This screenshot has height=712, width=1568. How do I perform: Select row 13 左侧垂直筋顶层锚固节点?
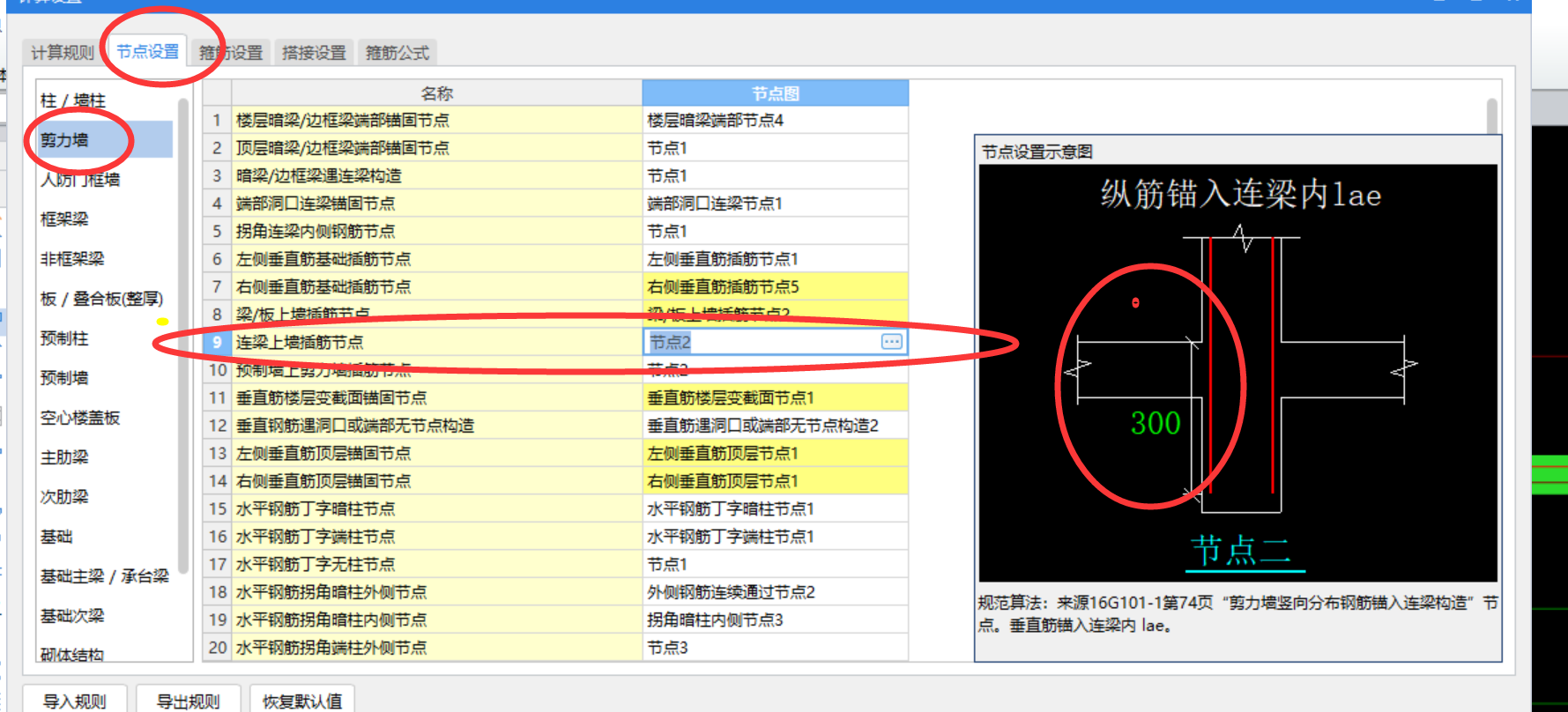click(x=437, y=453)
